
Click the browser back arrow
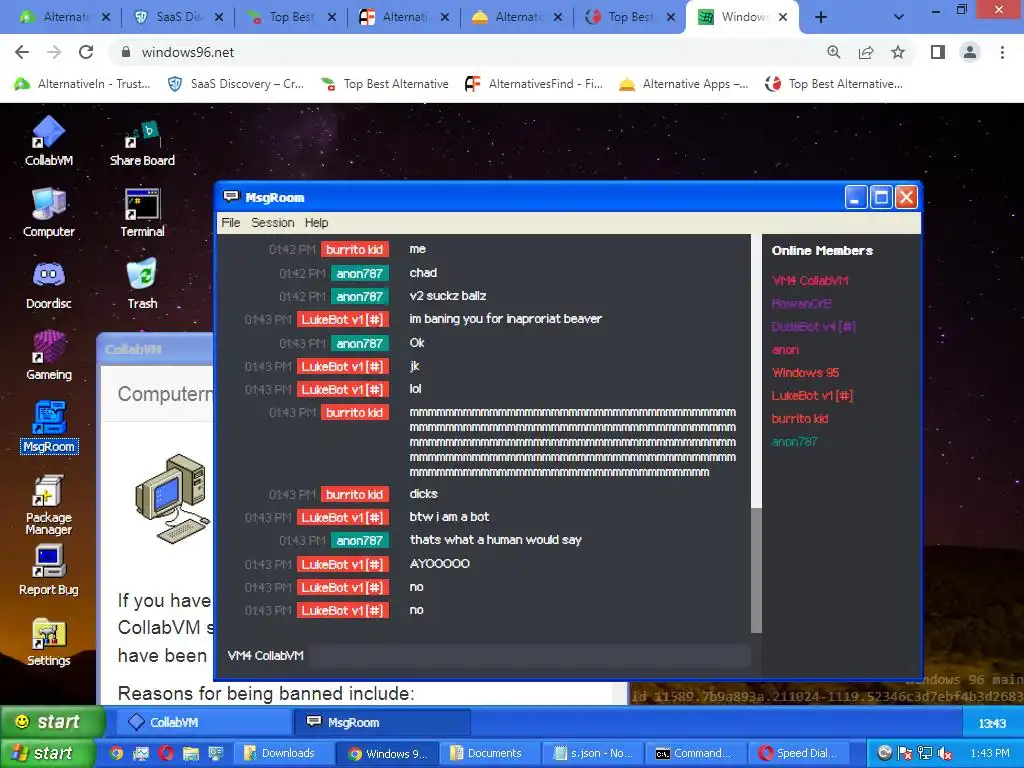[x=22, y=52]
